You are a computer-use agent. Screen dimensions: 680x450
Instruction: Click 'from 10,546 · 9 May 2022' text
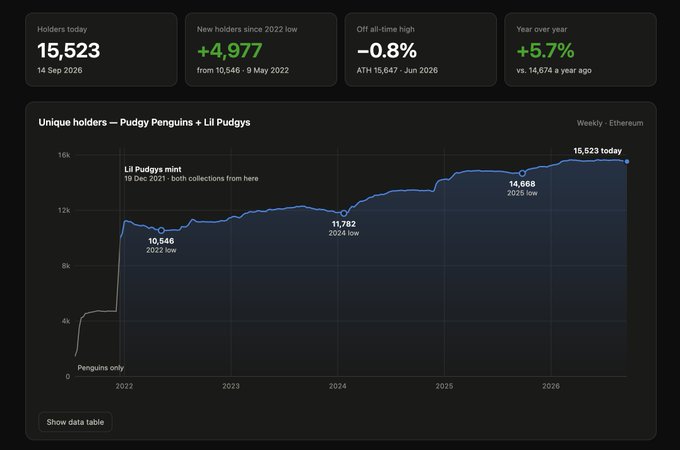pyautogui.click(x=243, y=70)
